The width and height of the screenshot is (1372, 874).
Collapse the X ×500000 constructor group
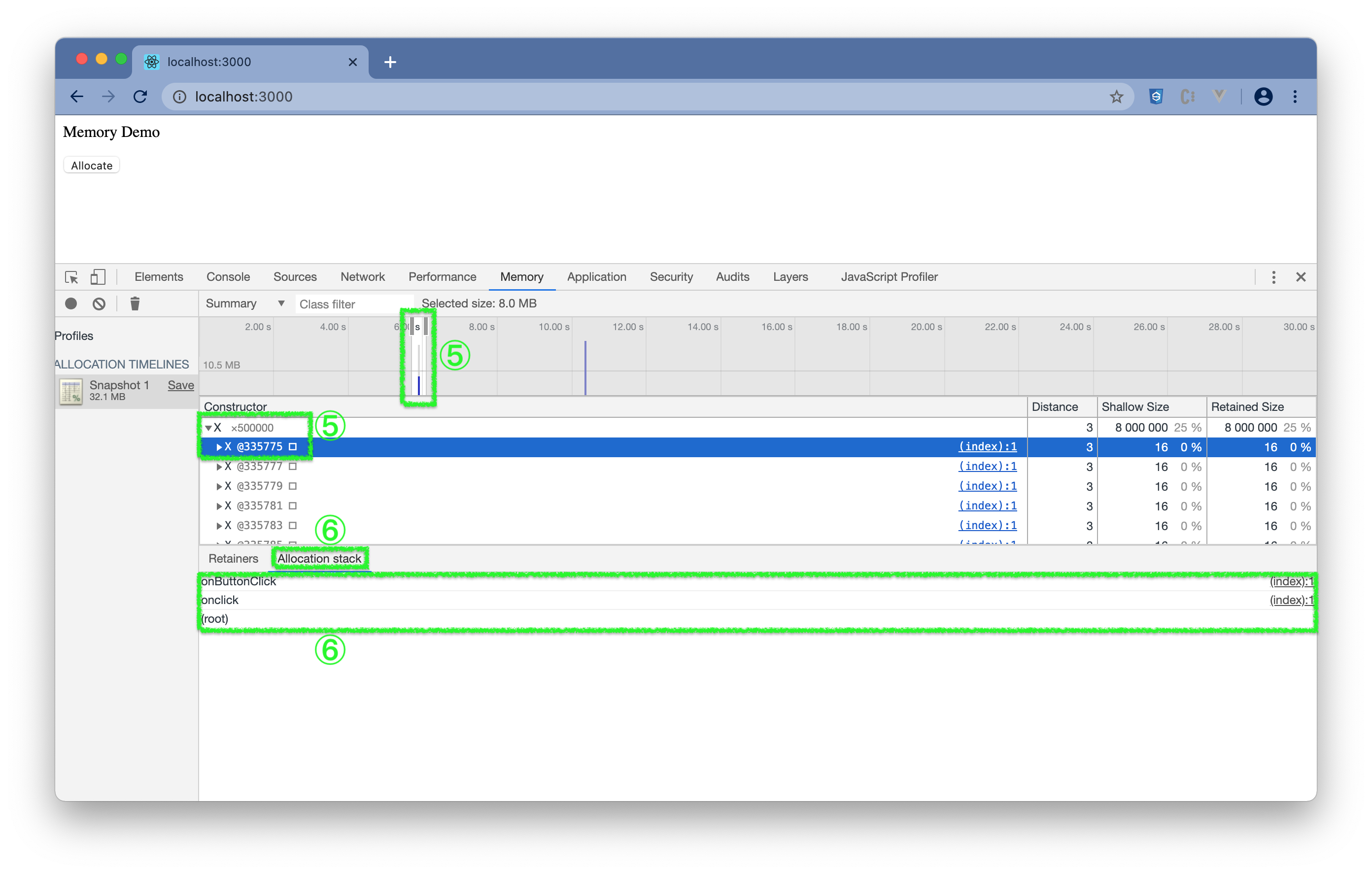pos(208,428)
